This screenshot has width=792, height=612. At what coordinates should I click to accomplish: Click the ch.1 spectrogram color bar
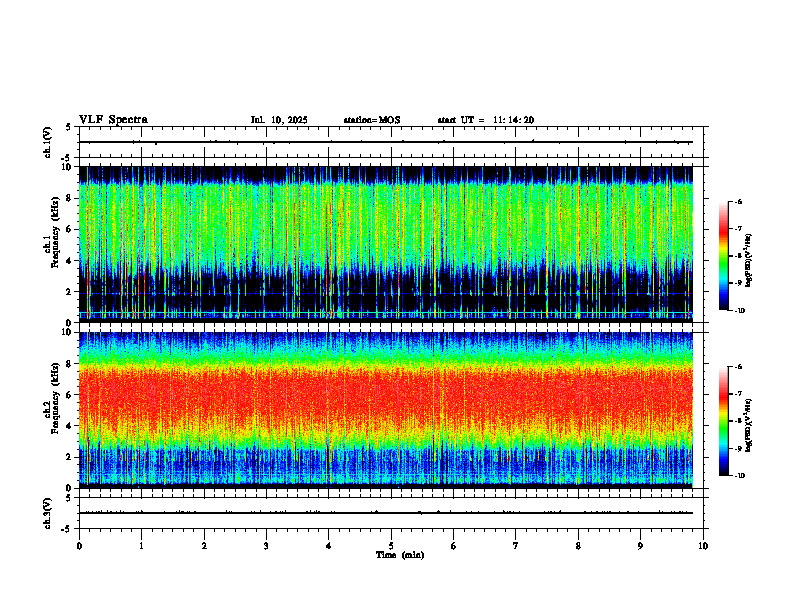coord(723,256)
